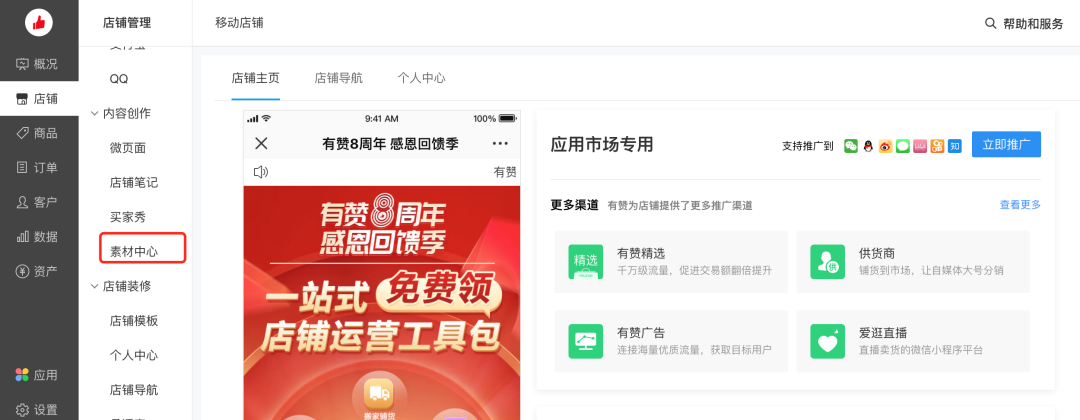
Task: Collapse the 店铺装修 menu group
Action: coord(94,286)
